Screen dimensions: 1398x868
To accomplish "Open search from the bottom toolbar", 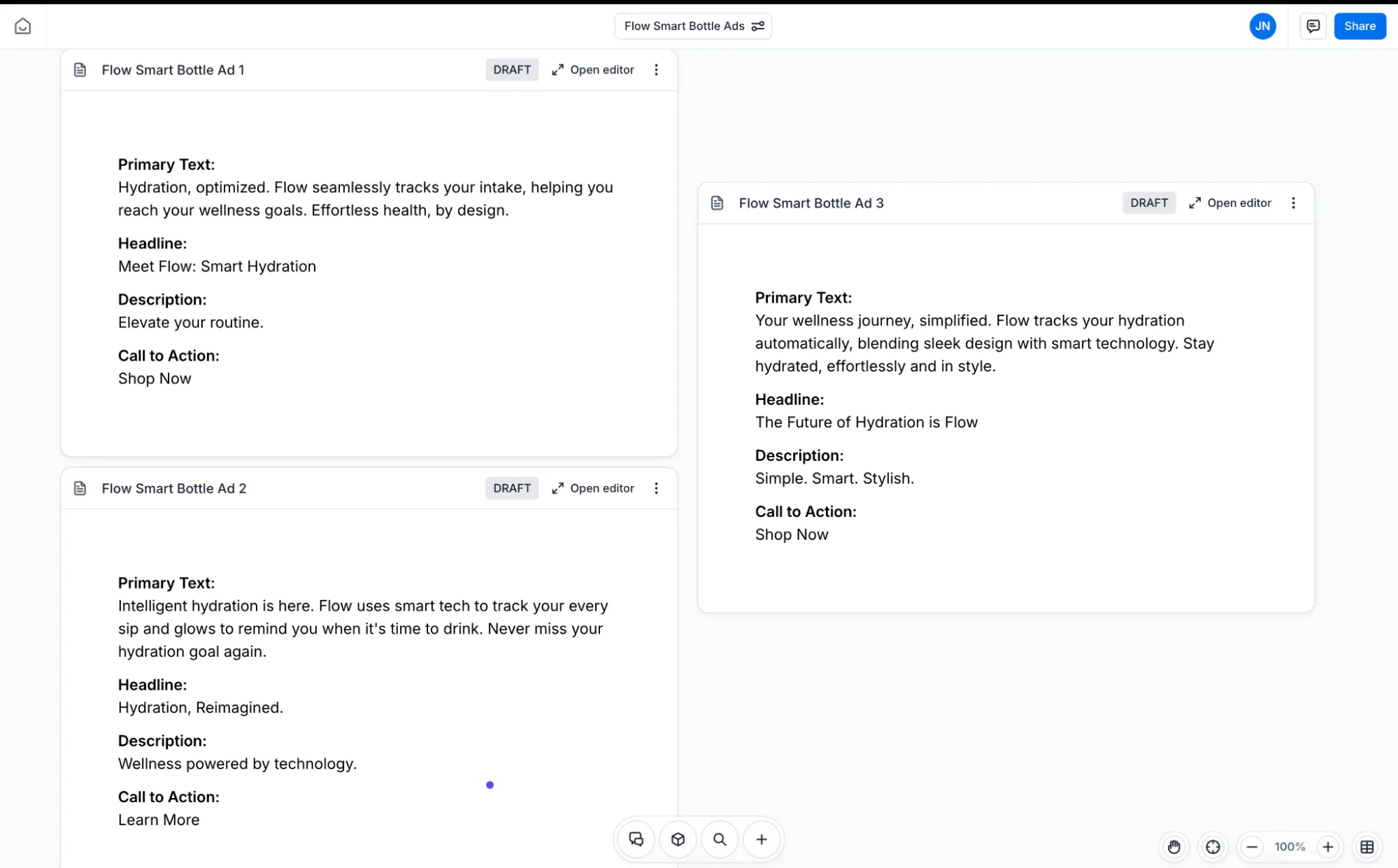I will click(x=720, y=839).
